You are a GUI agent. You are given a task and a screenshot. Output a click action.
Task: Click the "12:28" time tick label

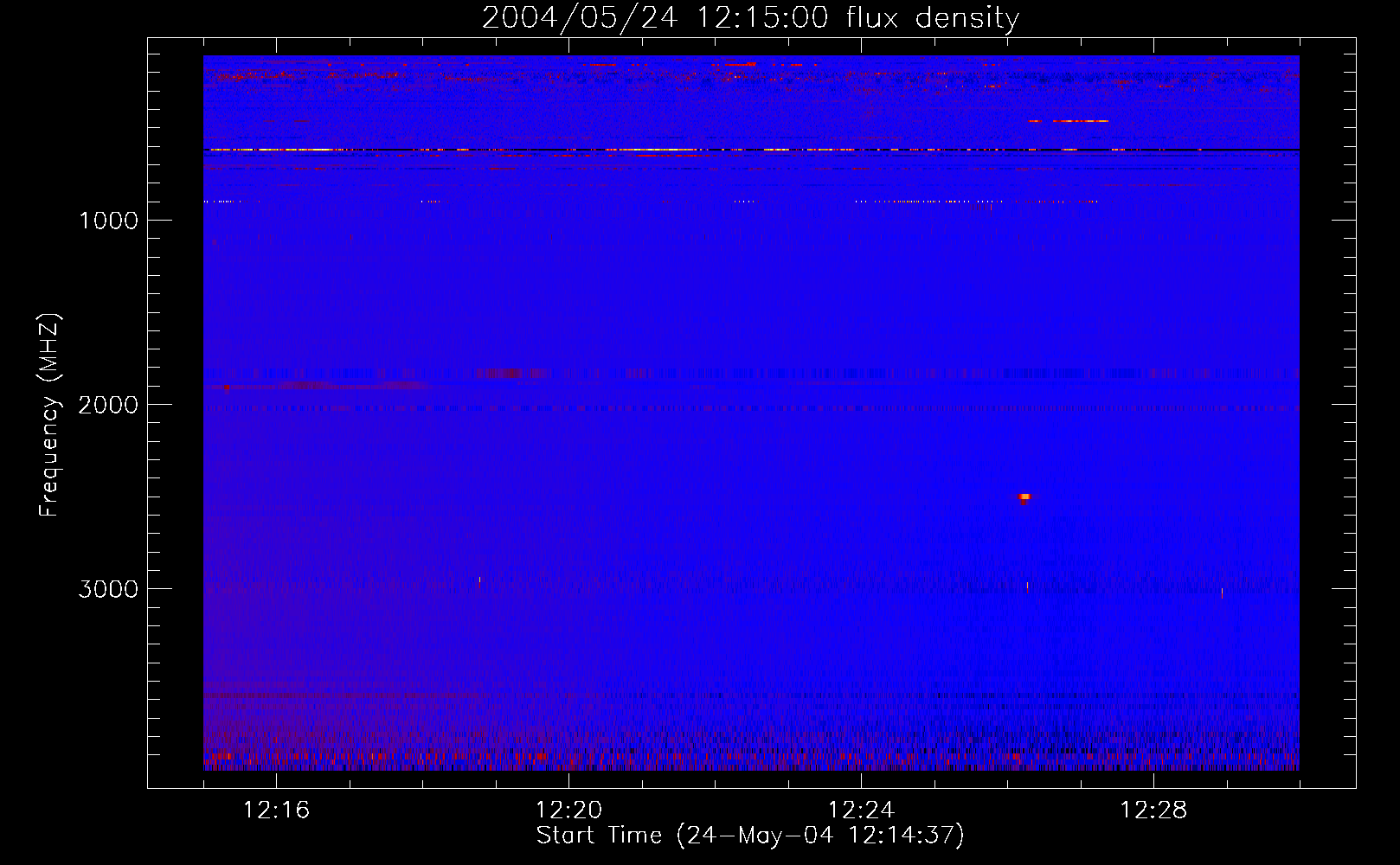point(1153,811)
